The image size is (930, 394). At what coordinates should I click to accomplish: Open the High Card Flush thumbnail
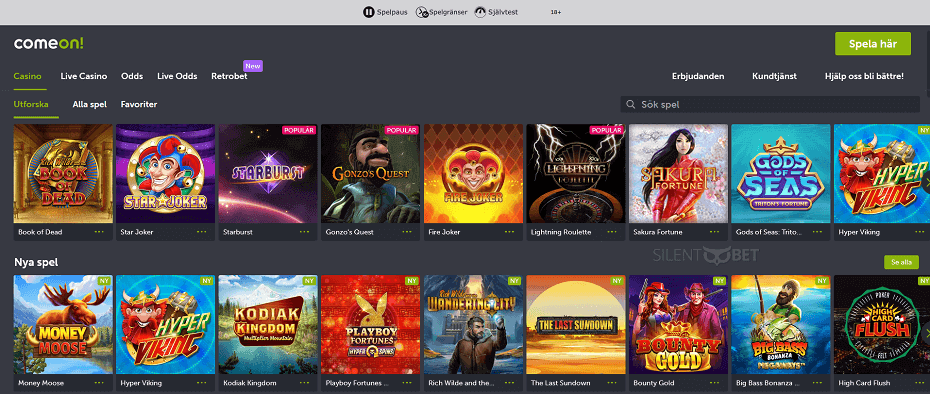click(x=882, y=324)
